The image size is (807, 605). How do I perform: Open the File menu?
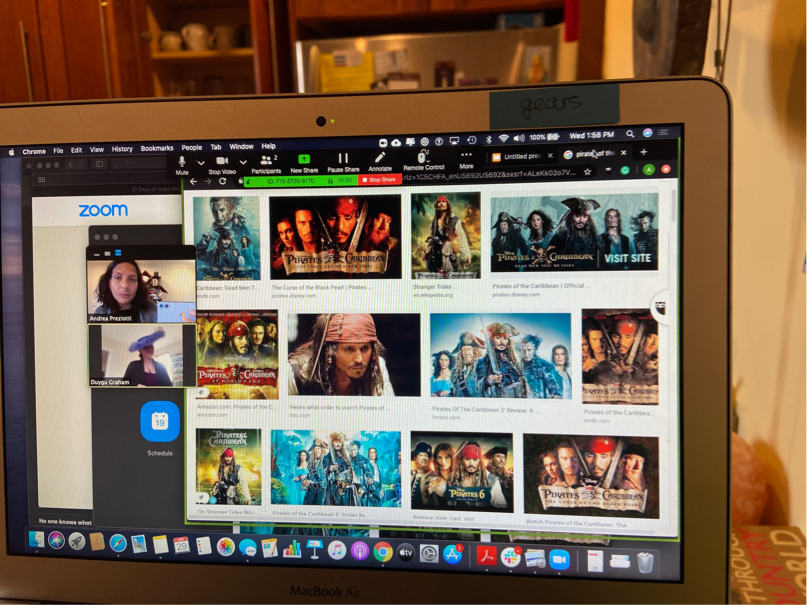click(58, 151)
